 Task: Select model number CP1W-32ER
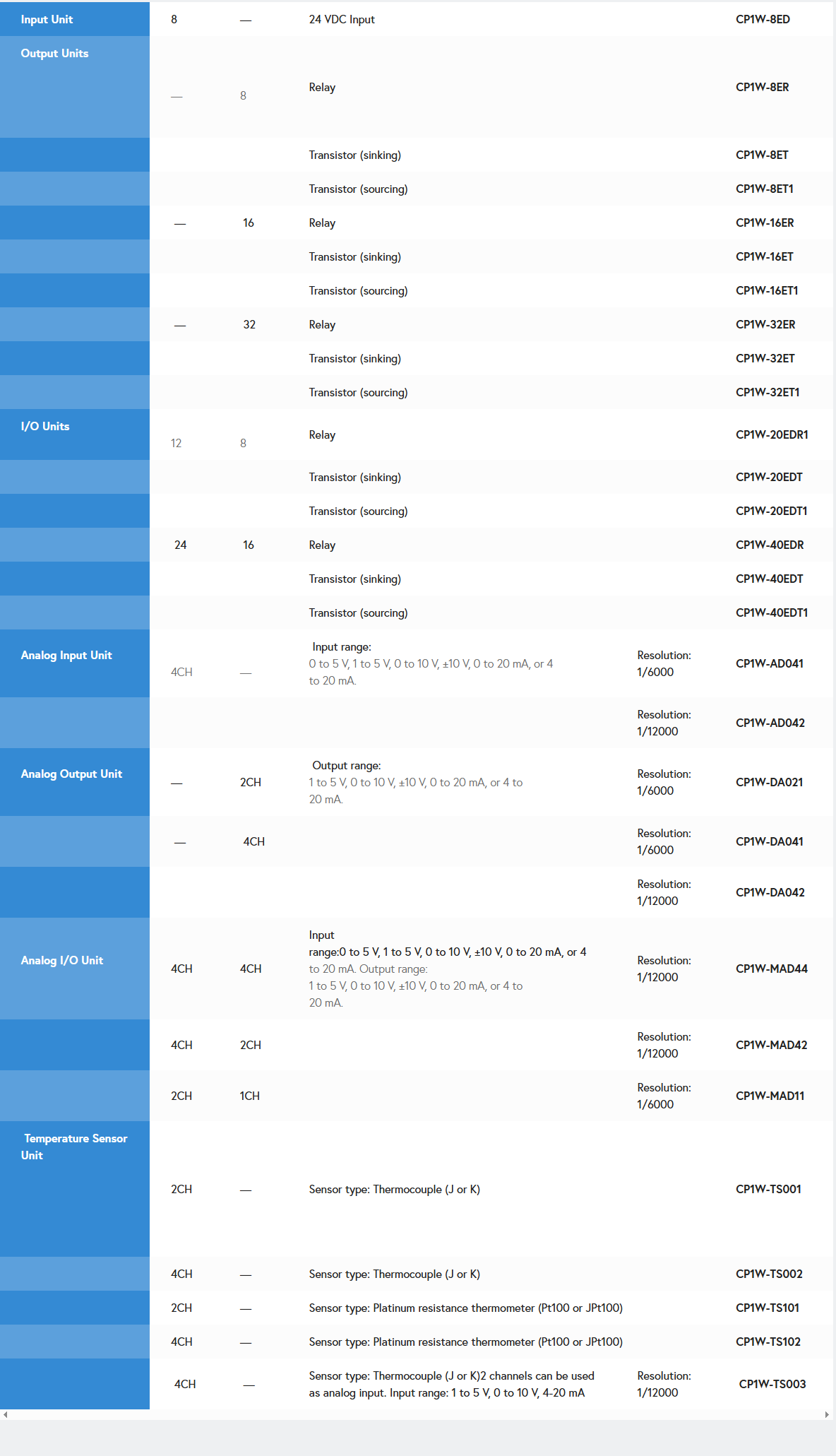(765, 324)
